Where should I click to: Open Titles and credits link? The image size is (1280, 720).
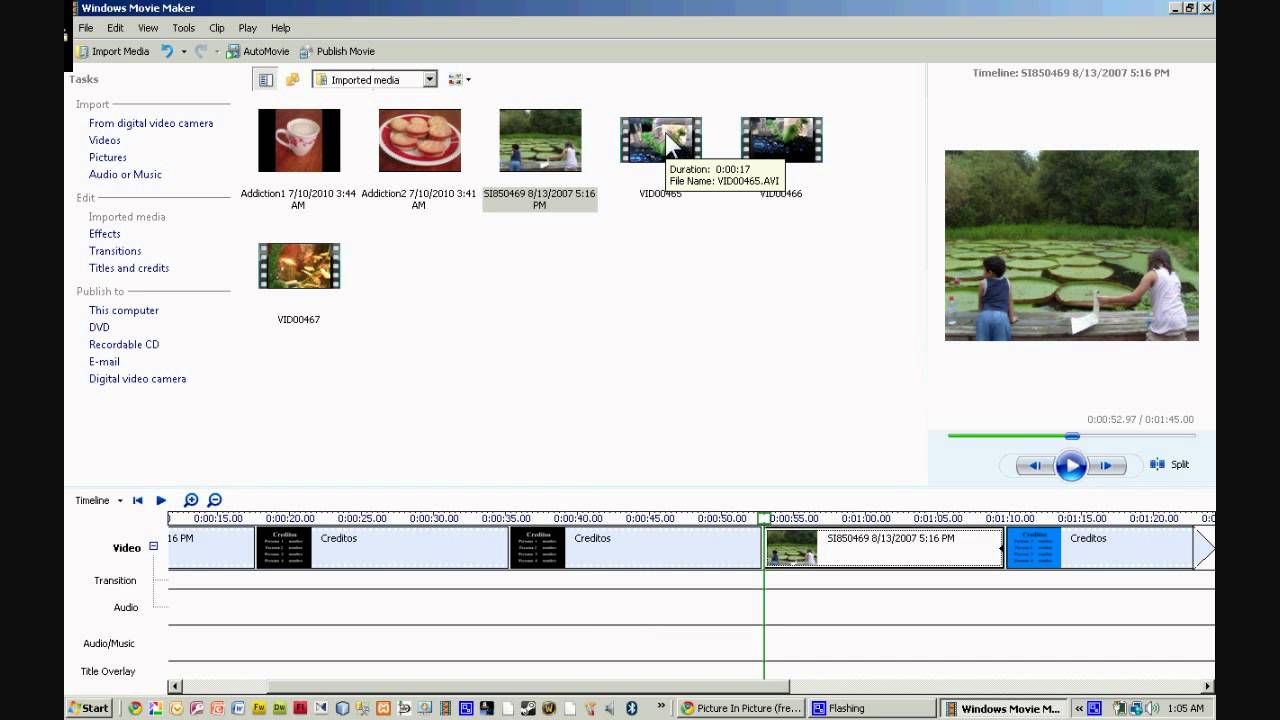pos(129,268)
